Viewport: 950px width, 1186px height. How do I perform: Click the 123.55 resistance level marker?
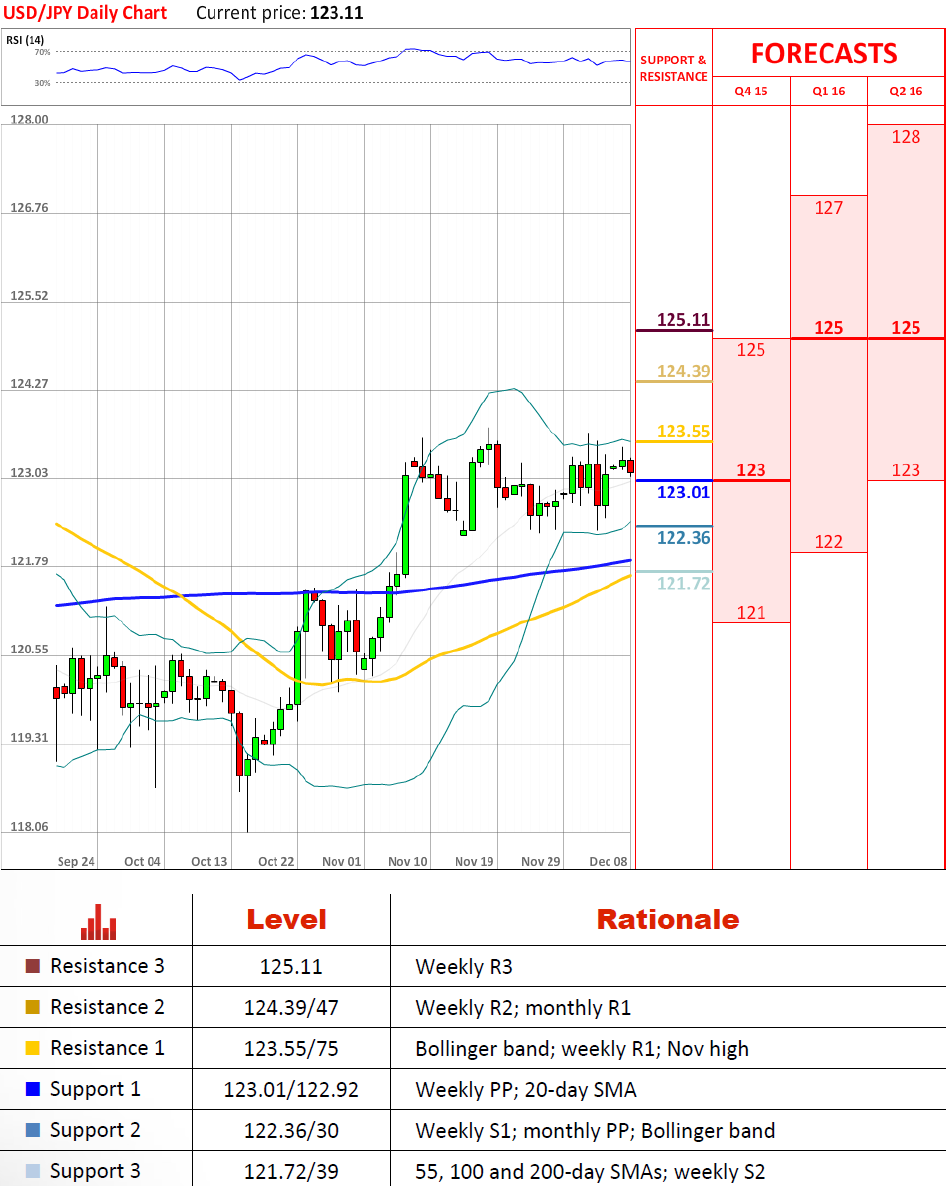683,431
